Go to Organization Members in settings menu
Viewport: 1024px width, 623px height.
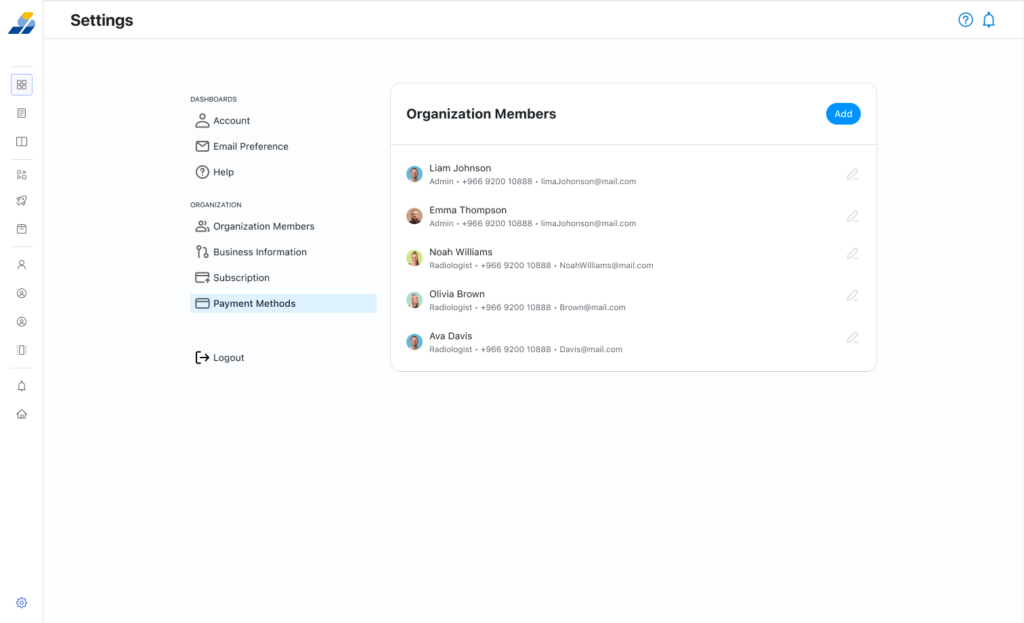click(x=263, y=227)
